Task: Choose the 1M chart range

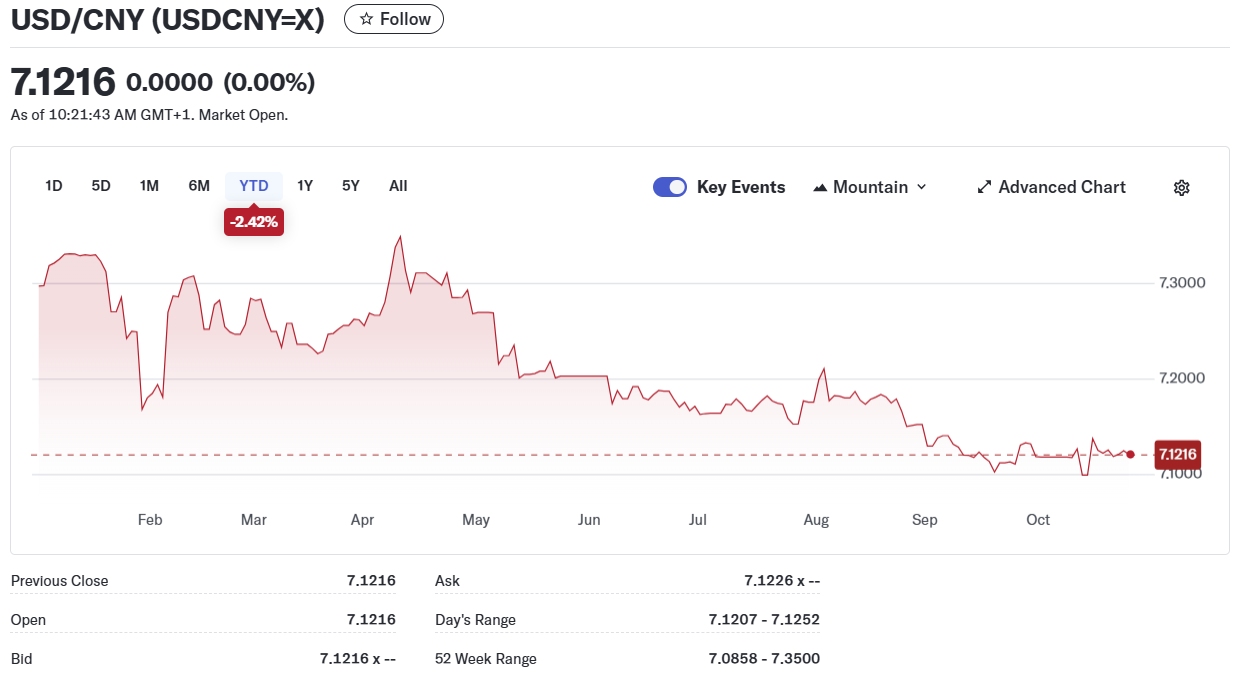Action: point(149,186)
